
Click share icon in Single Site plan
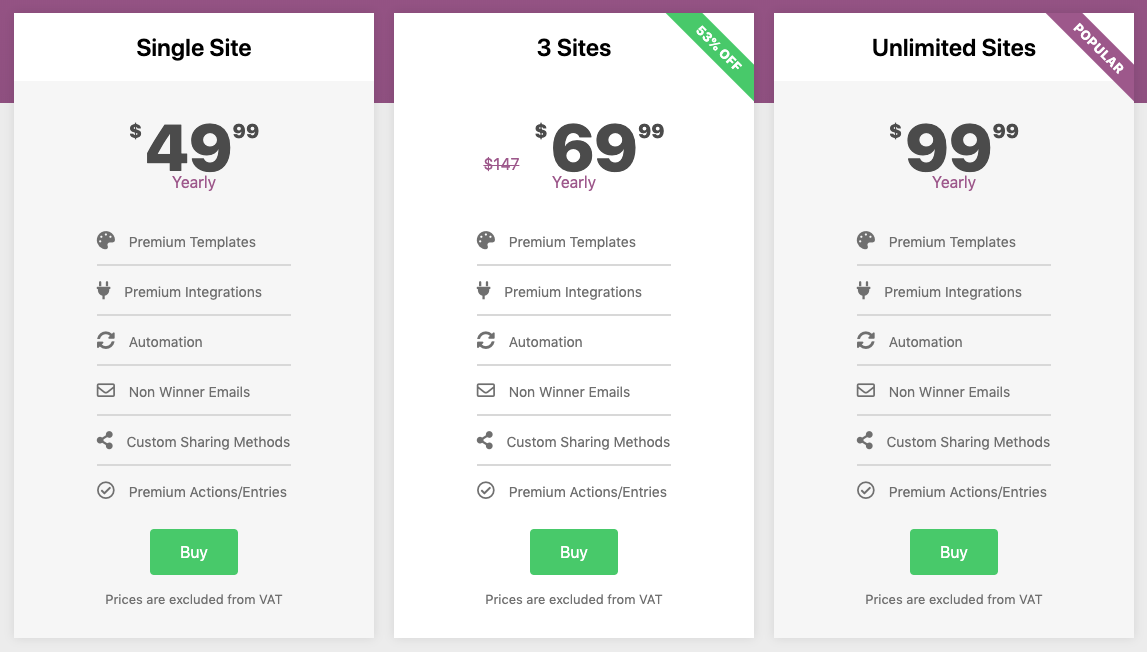(105, 441)
